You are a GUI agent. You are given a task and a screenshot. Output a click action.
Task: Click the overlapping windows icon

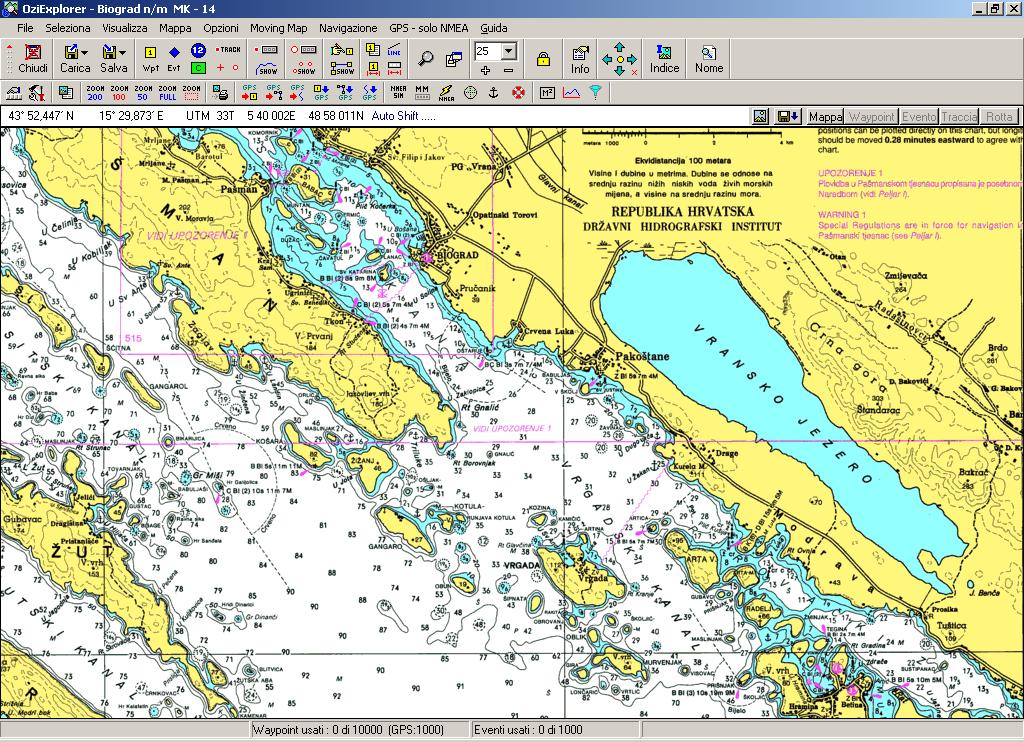coord(453,59)
